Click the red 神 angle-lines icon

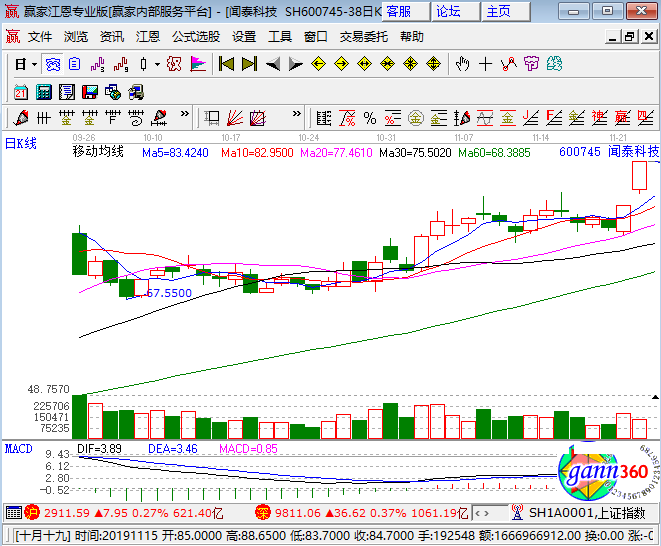coord(600,118)
